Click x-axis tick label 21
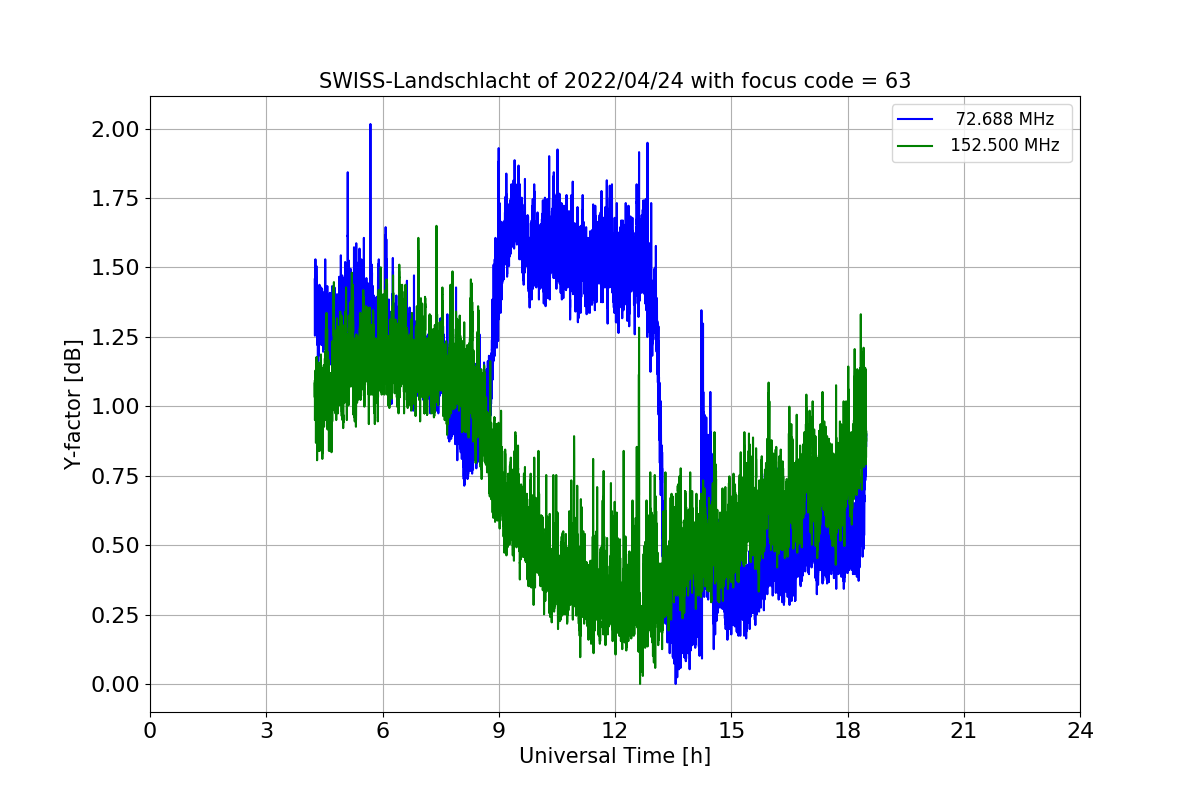Image resolution: width=1200 pixels, height=800 pixels. (964, 731)
